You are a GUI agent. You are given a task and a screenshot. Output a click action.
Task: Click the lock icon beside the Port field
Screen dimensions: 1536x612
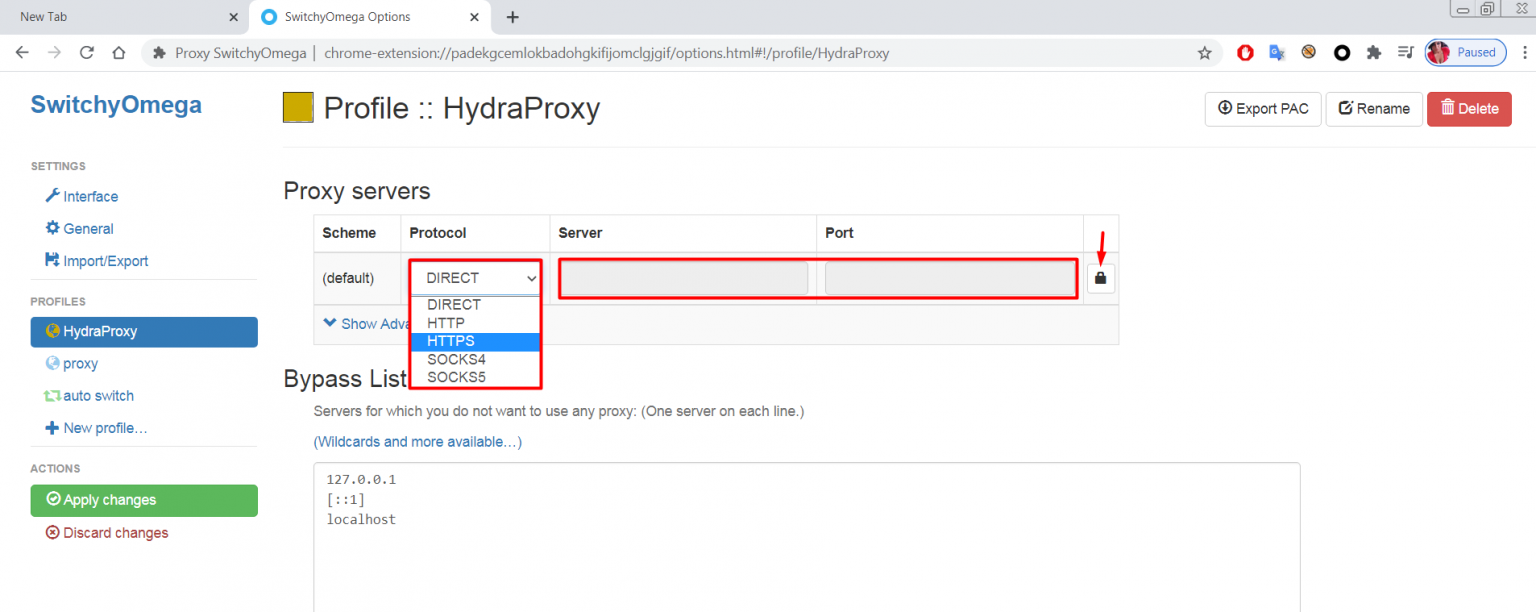pos(1100,277)
